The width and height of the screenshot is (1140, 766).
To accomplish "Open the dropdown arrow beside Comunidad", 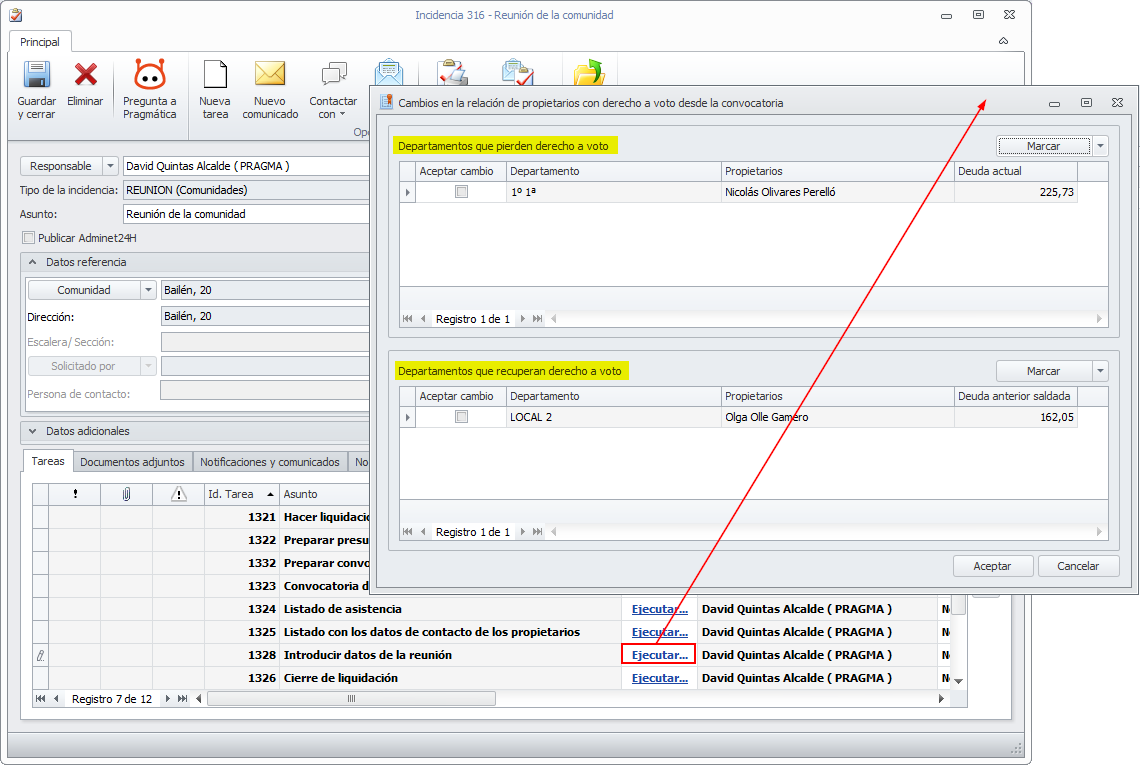I will click(x=149, y=290).
